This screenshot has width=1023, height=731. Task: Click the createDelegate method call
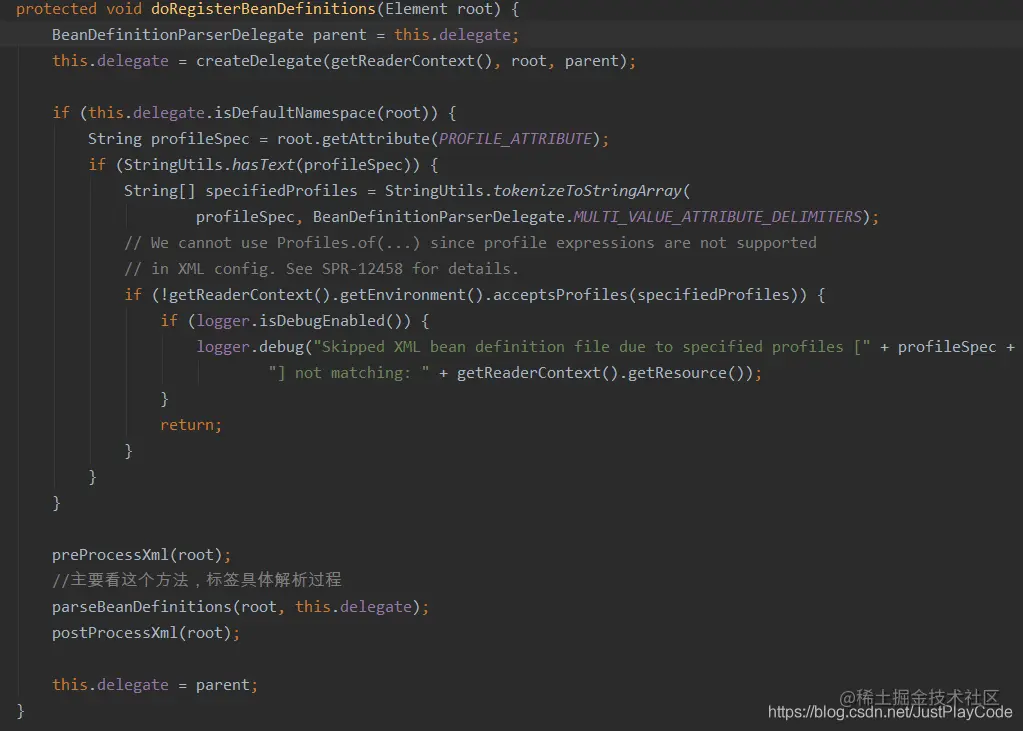click(x=259, y=61)
